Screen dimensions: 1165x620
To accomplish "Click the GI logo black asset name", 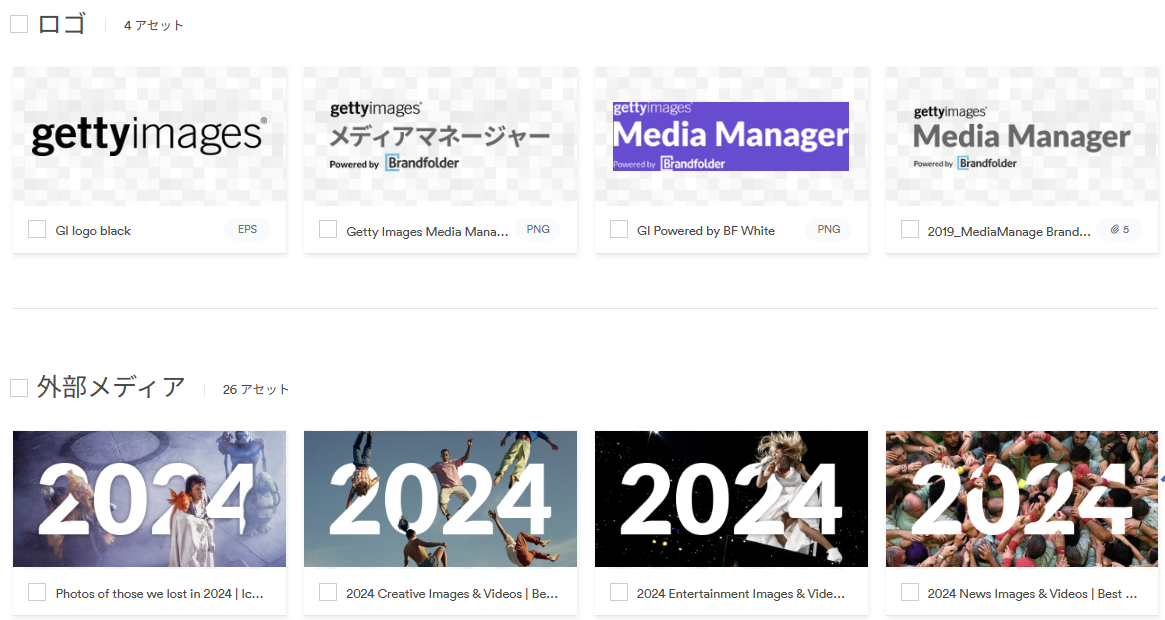I will pos(93,230).
